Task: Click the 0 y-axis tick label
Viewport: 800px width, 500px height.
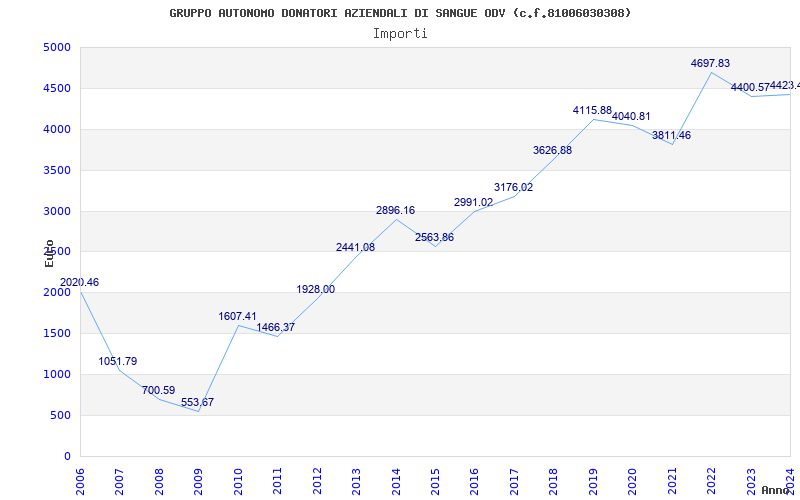Action: pyautogui.click(x=67, y=456)
